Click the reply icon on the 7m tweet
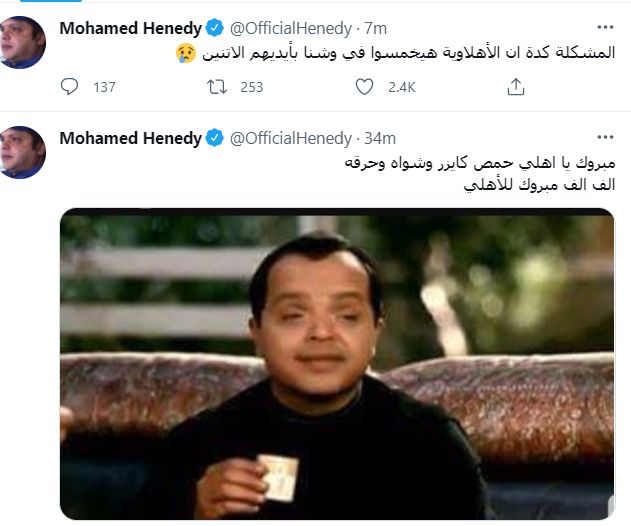Viewport: 631px width, 526px height. point(69,87)
